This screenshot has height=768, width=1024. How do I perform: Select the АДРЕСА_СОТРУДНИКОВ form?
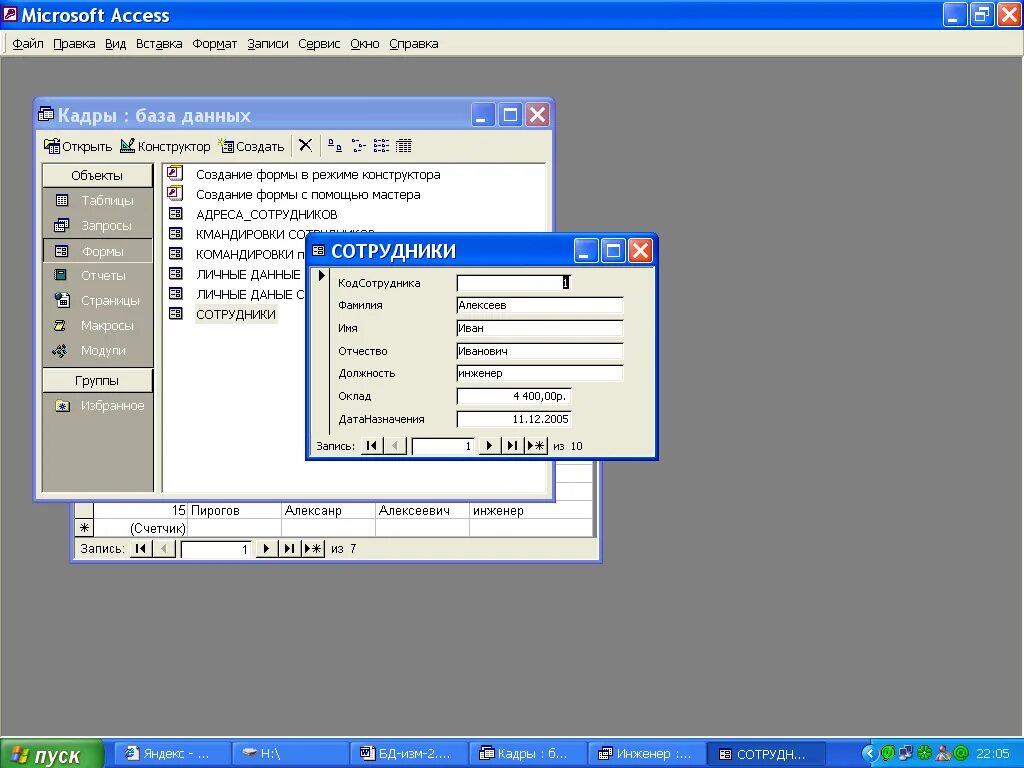[x=266, y=214]
